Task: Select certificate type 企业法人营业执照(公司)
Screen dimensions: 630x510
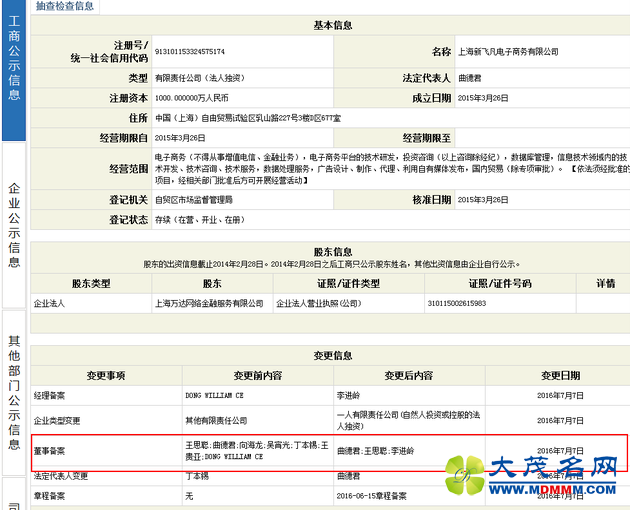Action: tap(319, 303)
